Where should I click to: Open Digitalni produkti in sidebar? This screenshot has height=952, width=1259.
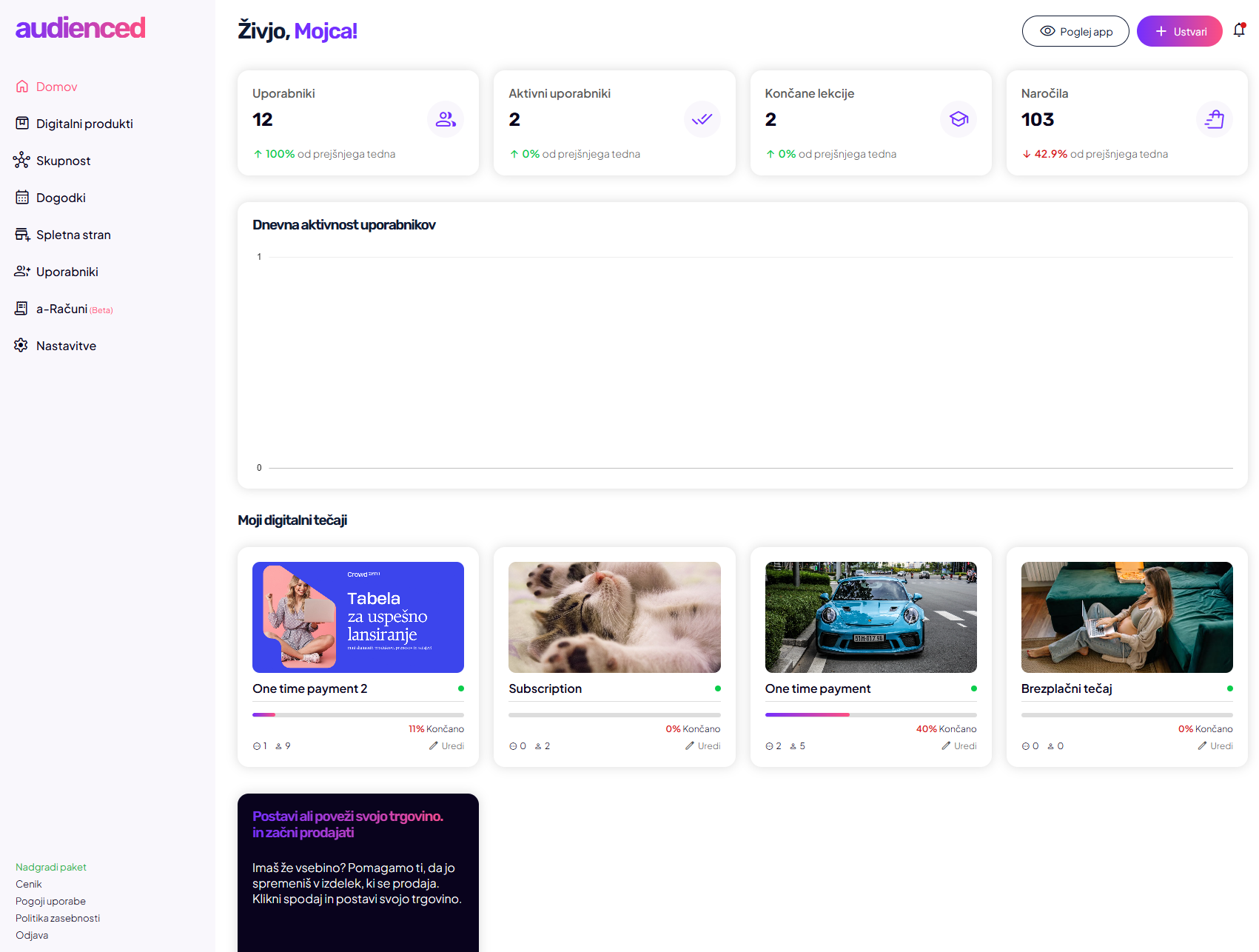[84, 124]
